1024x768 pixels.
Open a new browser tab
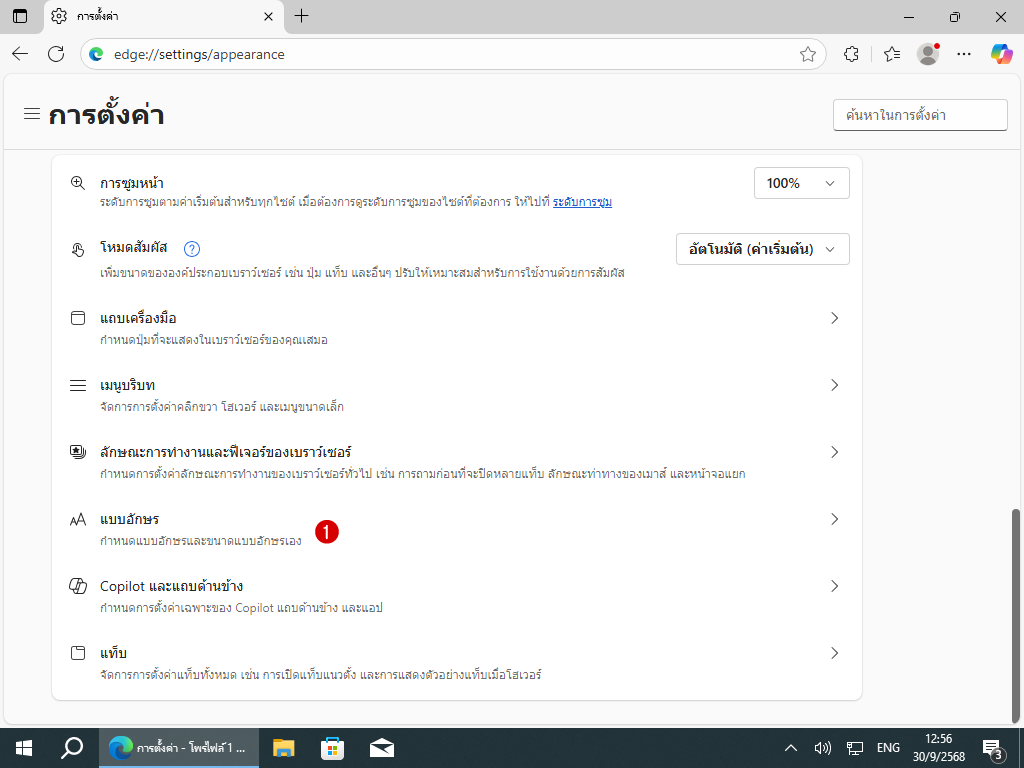[302, 16]
